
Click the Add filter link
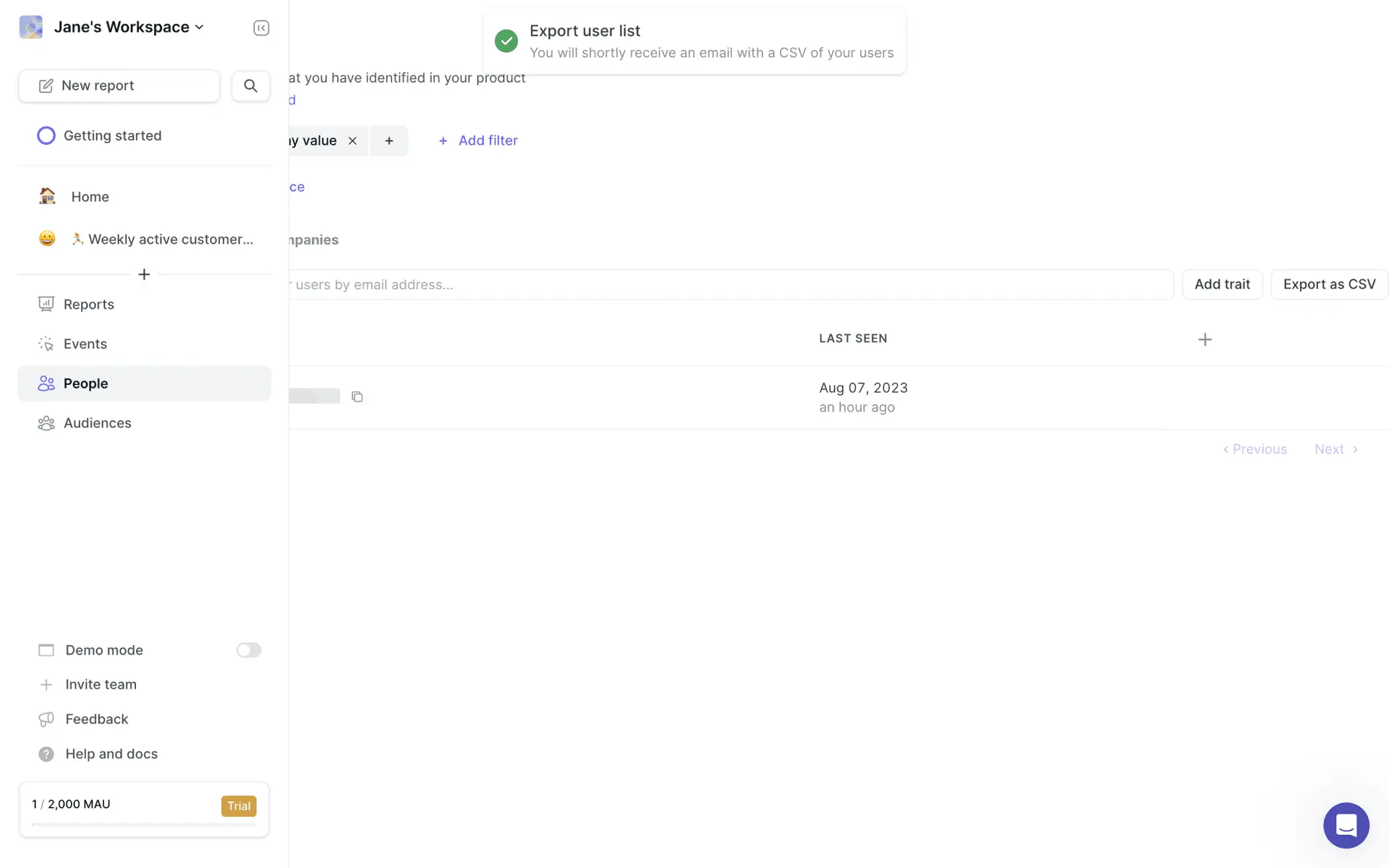click(x=478, y=141)
